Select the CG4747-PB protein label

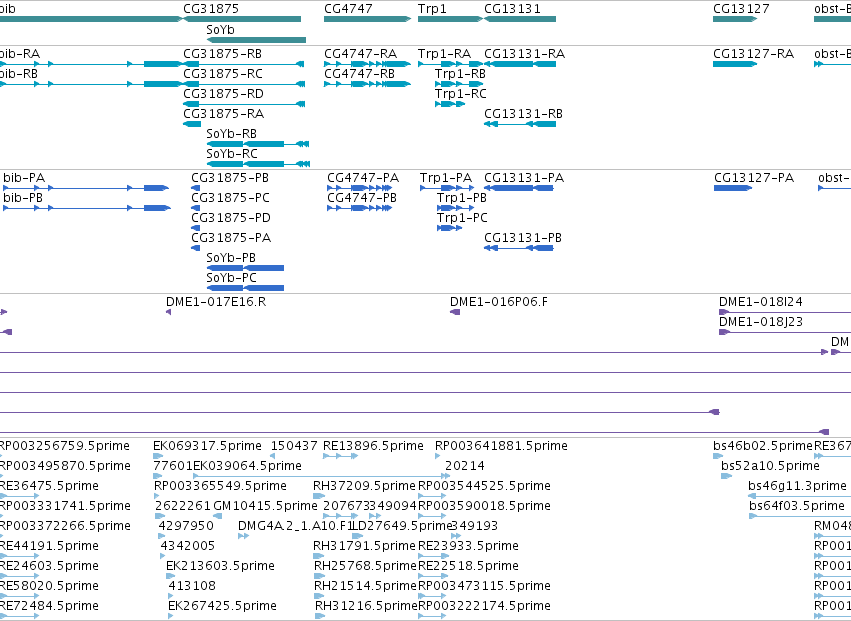pyautogui.click(x=362, y=198)
